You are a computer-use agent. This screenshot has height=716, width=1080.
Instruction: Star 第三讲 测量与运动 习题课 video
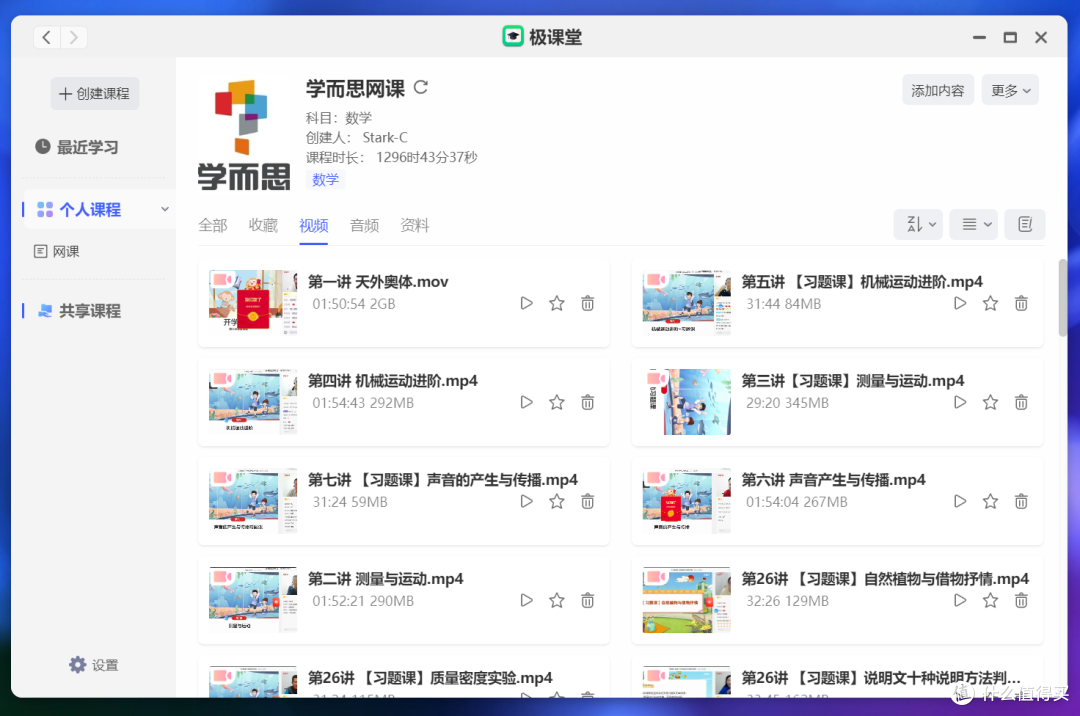click(990, 402)
